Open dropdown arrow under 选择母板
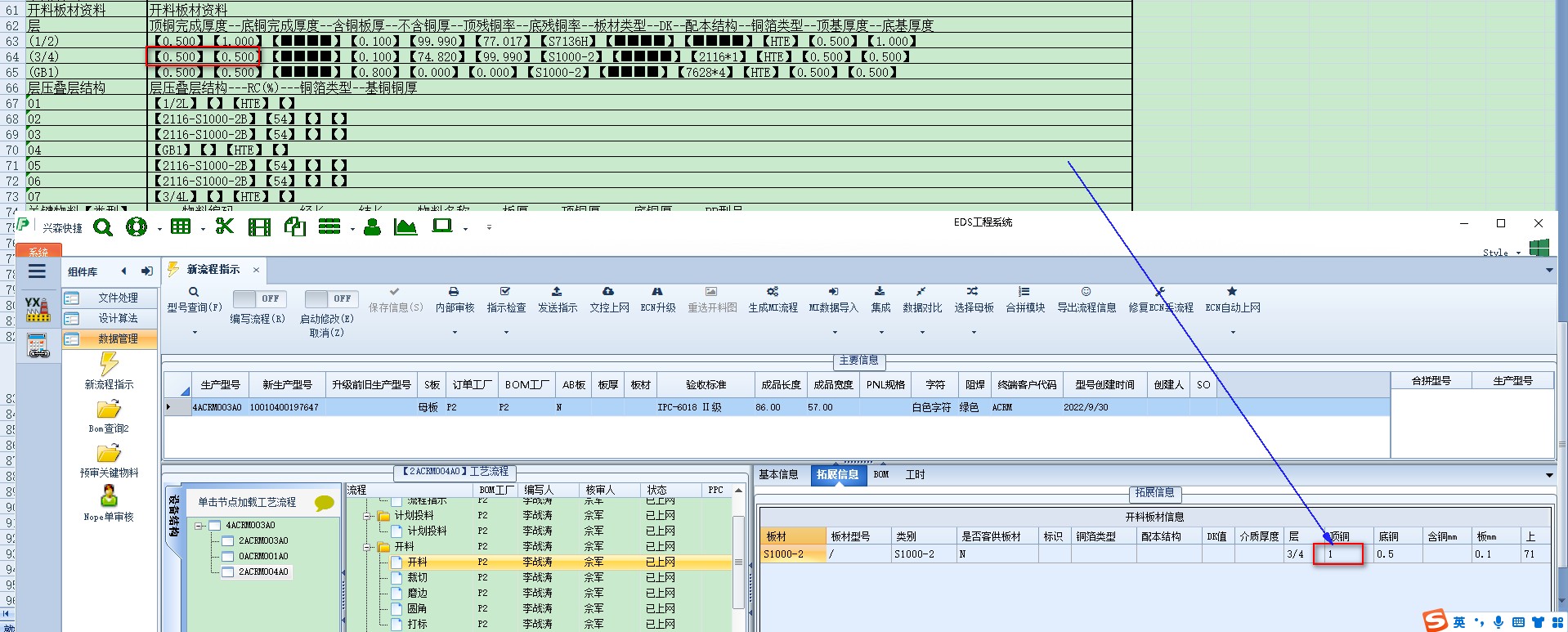 point(974,332)
